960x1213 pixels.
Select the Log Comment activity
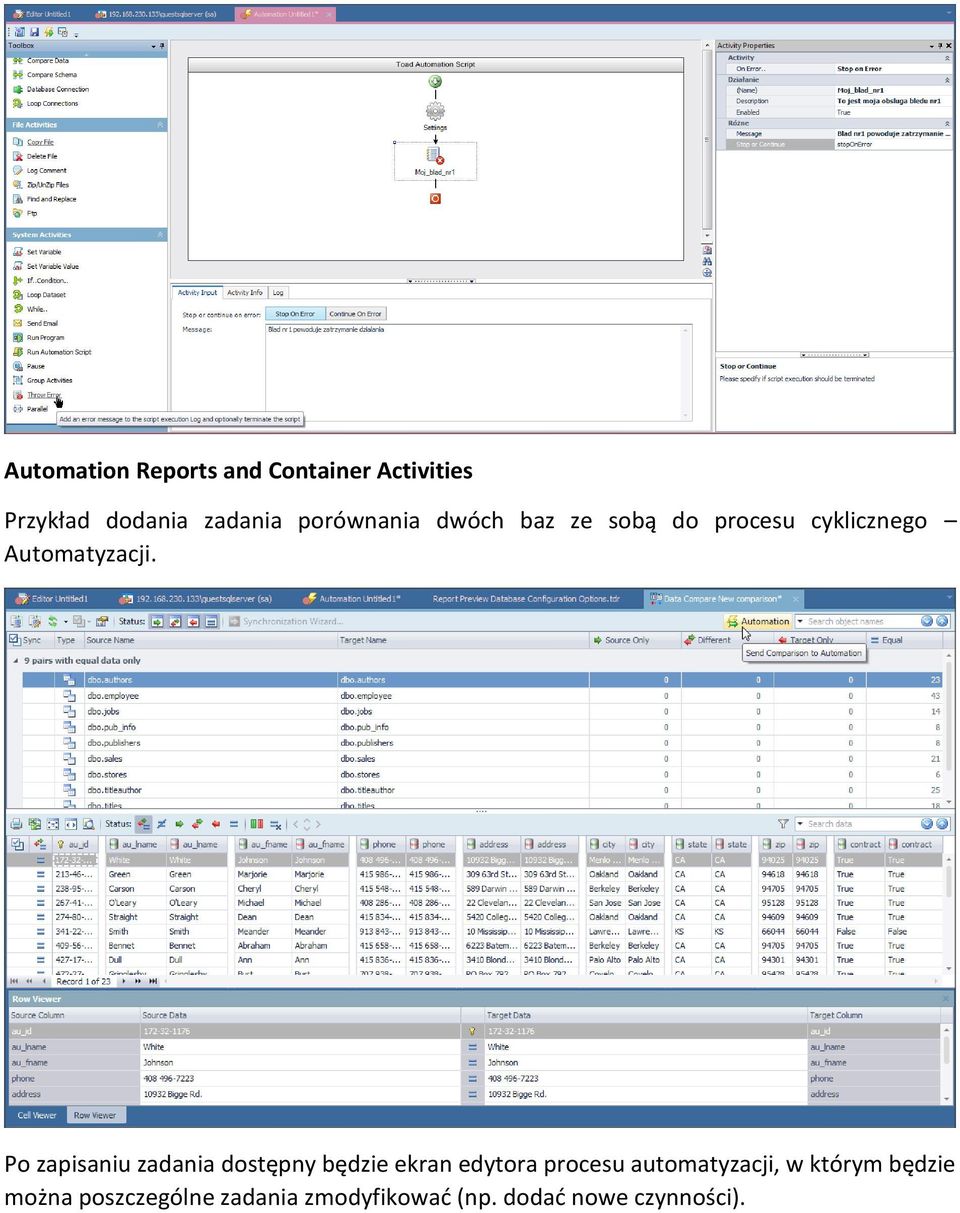pos(39,170)
